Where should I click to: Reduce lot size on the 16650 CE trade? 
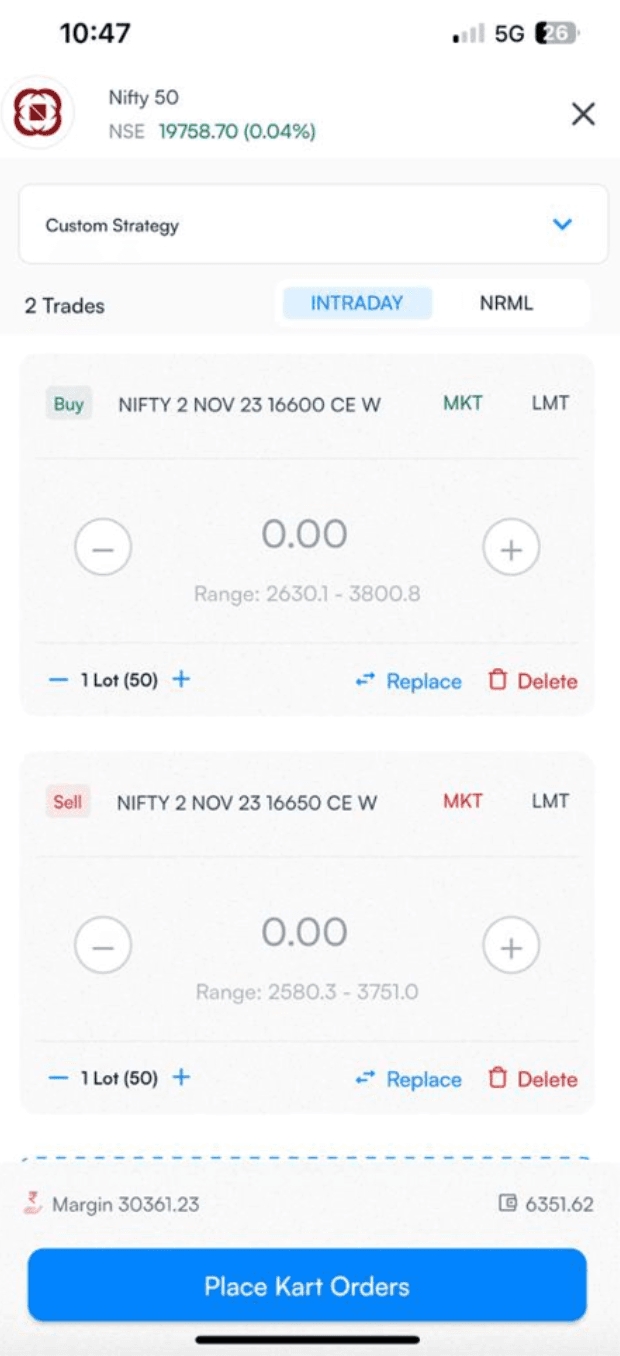click(59, 1078)
